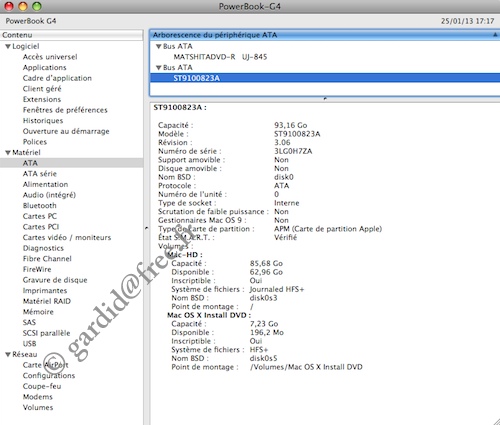Image resolution: width=500 pixels, height=425 pixels.
Task: Open the Extensions list
Action: click(42, 99)
